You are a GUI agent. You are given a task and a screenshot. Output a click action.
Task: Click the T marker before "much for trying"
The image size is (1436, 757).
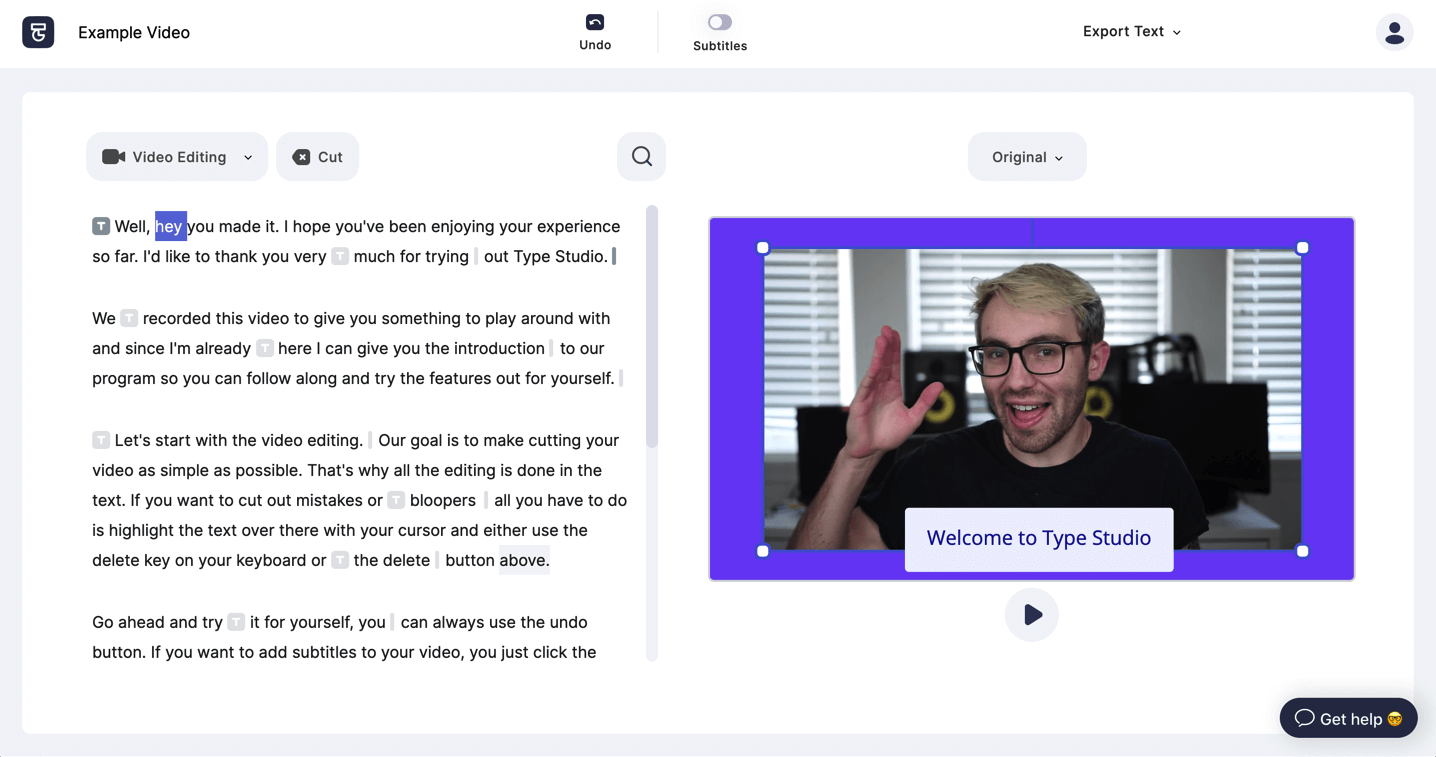(340, 256)
